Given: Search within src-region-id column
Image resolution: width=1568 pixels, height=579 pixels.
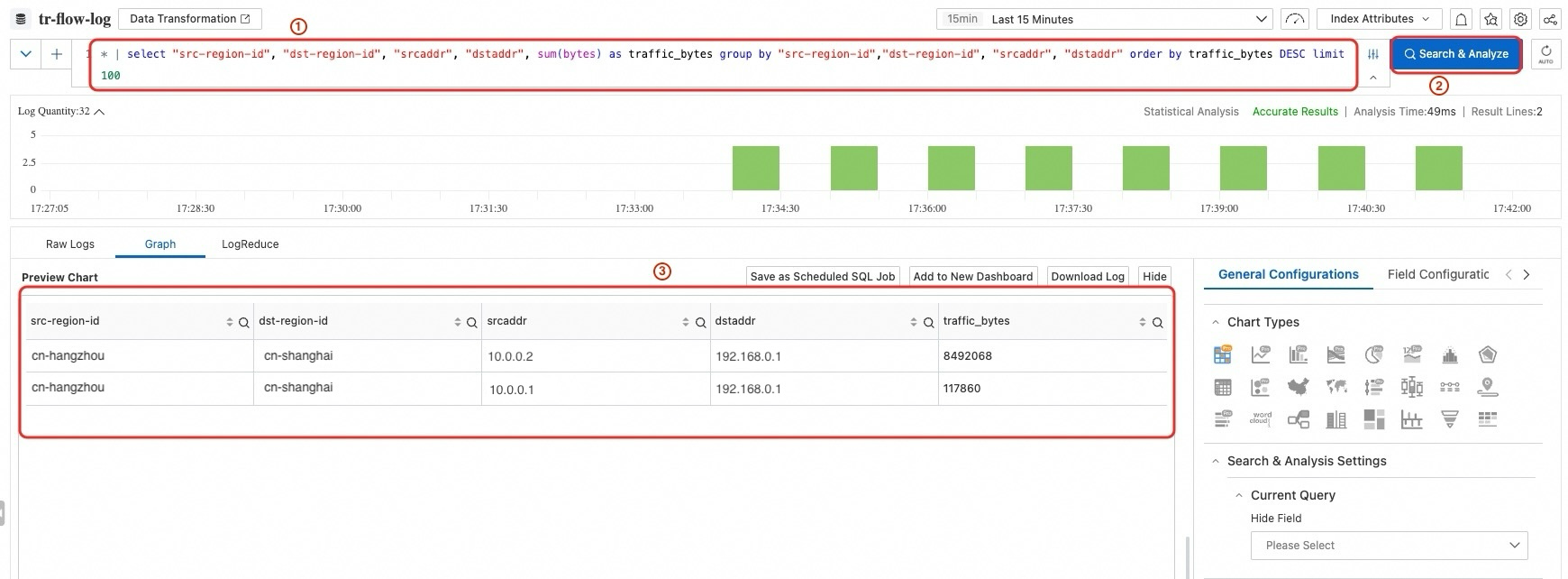Looking at the screenshot, I should 243,322.
